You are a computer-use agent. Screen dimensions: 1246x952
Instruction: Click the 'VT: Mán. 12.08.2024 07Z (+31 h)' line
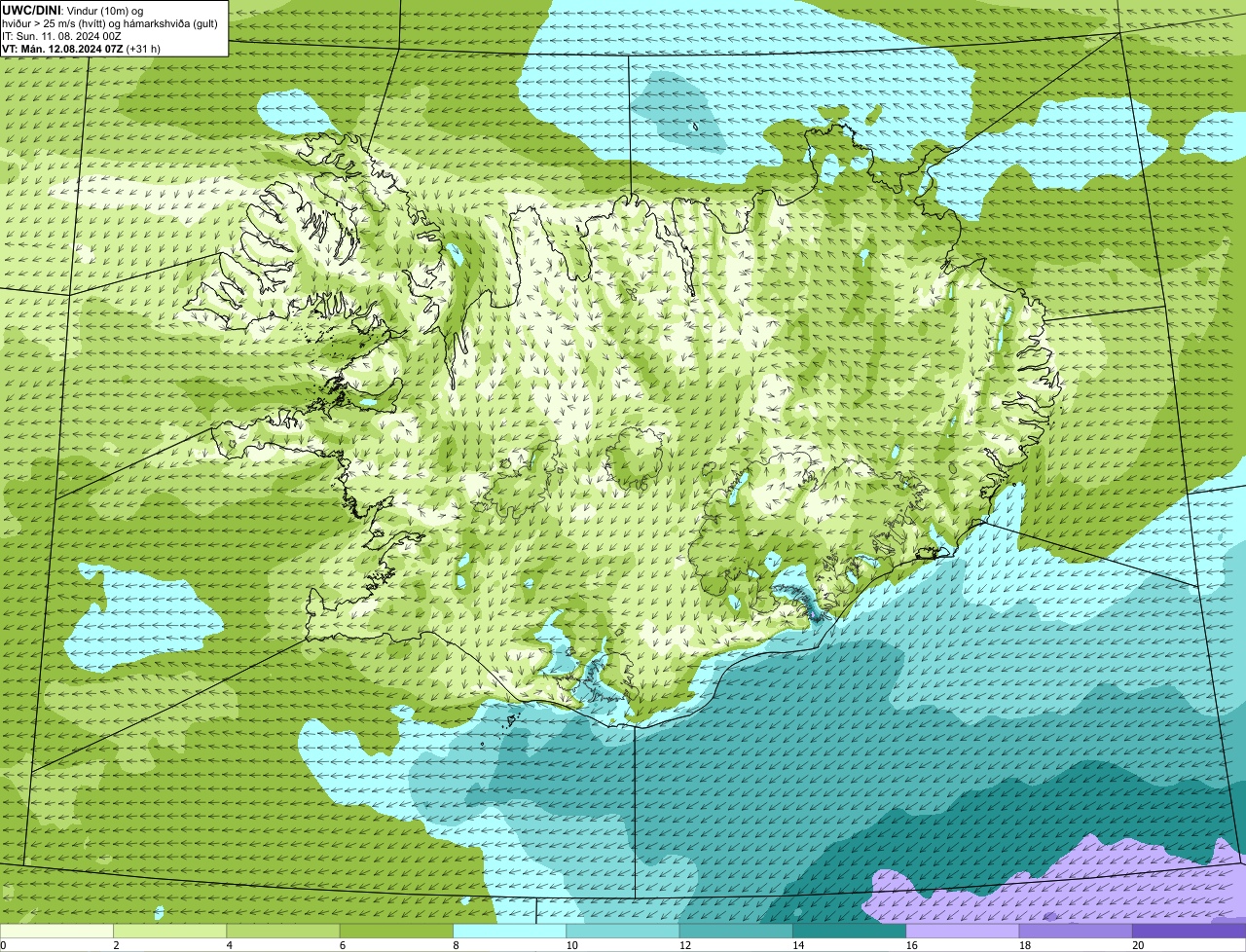pyautogui.click(x=81, y=48)
